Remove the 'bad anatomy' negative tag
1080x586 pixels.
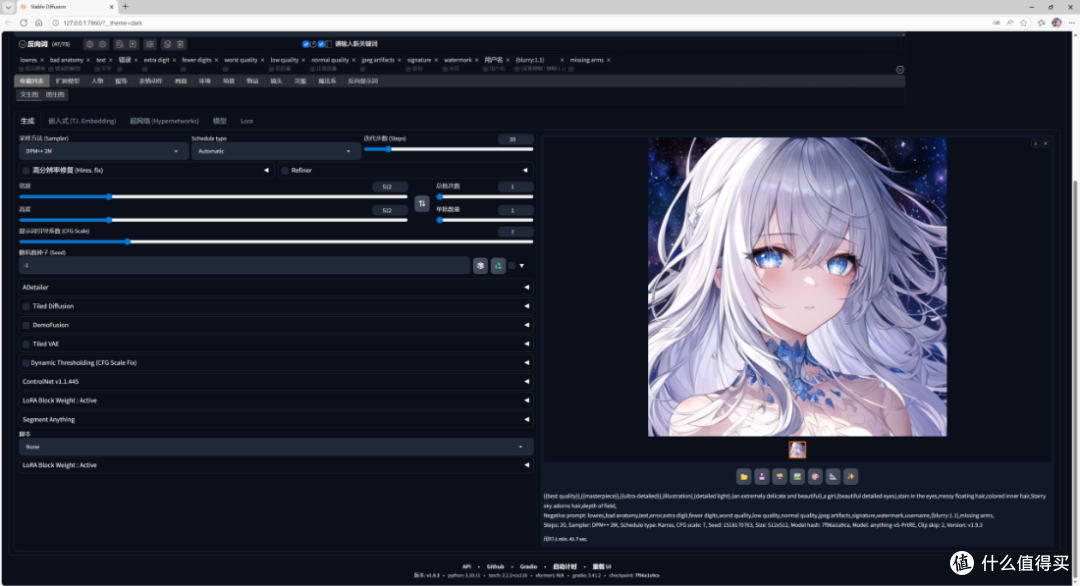point(88,61)
